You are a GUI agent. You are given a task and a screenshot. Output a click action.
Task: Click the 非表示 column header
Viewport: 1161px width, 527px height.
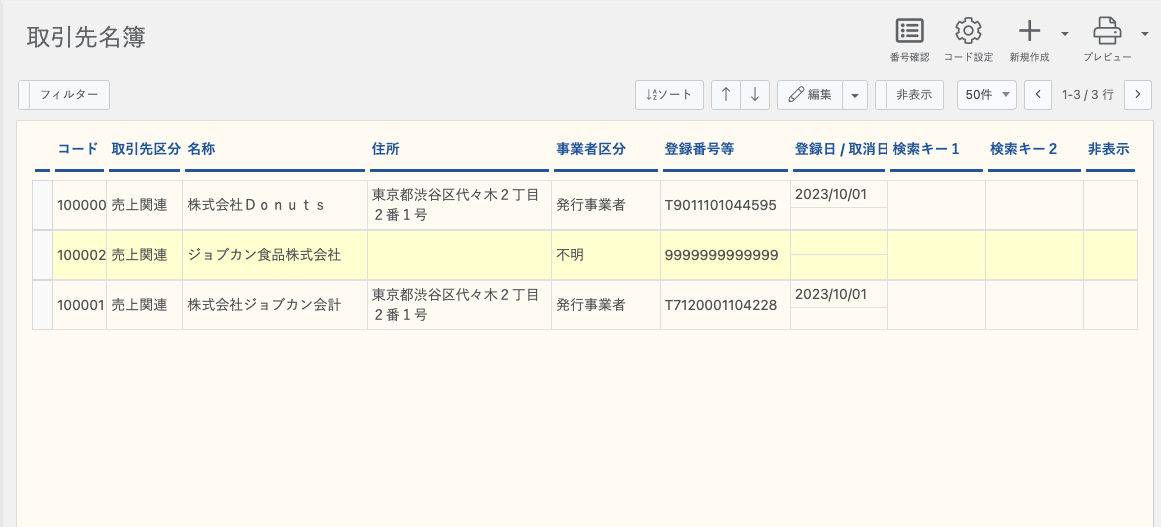coord(1108,149)
